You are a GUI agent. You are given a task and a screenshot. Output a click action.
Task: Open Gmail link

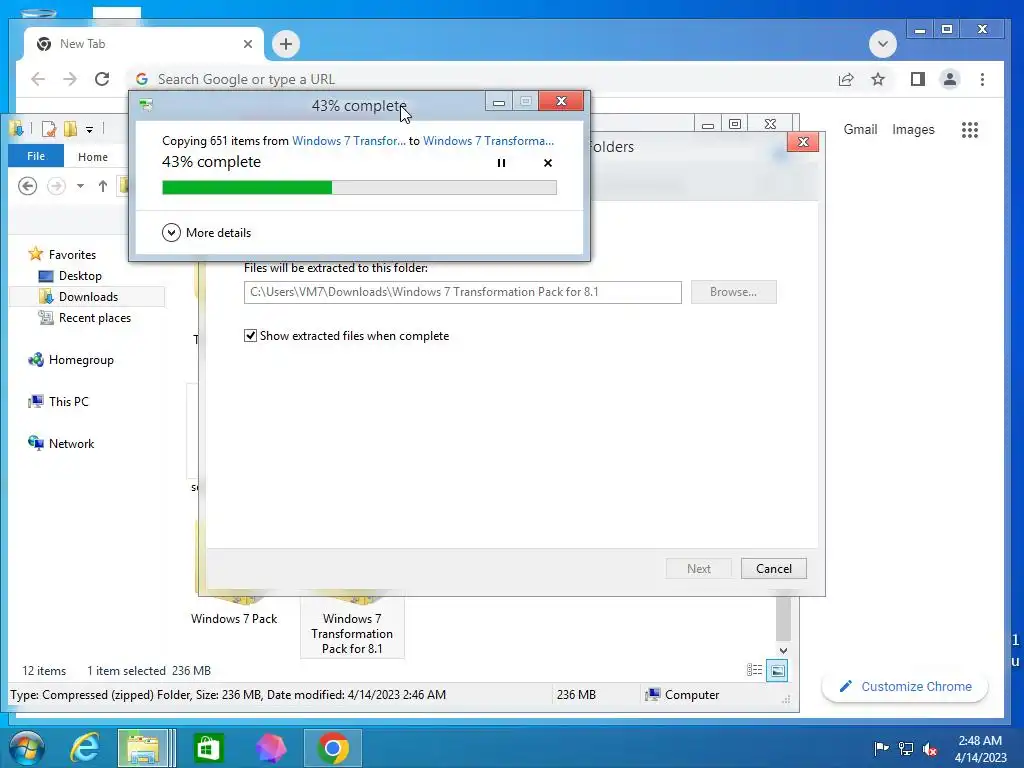[x=860, y=129]
